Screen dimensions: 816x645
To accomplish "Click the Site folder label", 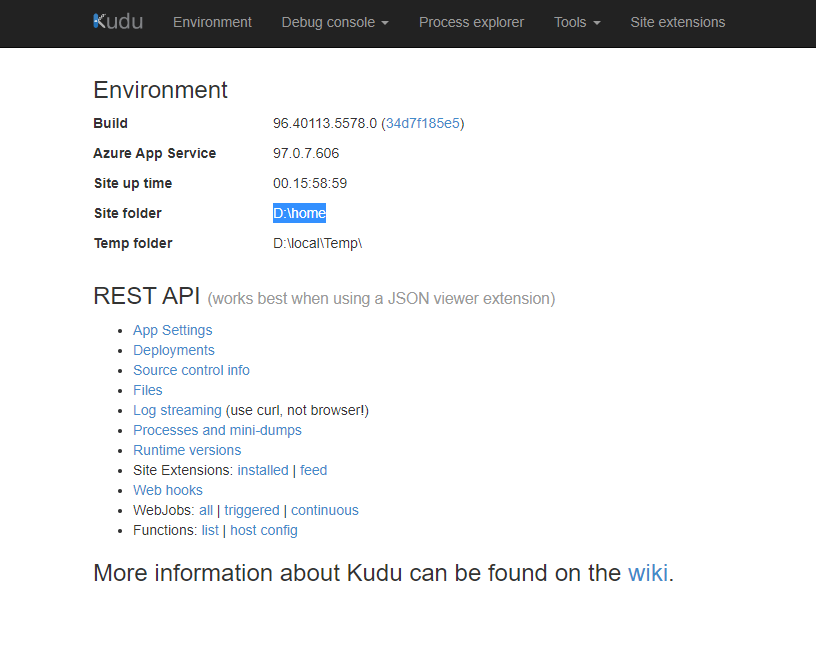I will click(x=128, y=213).
